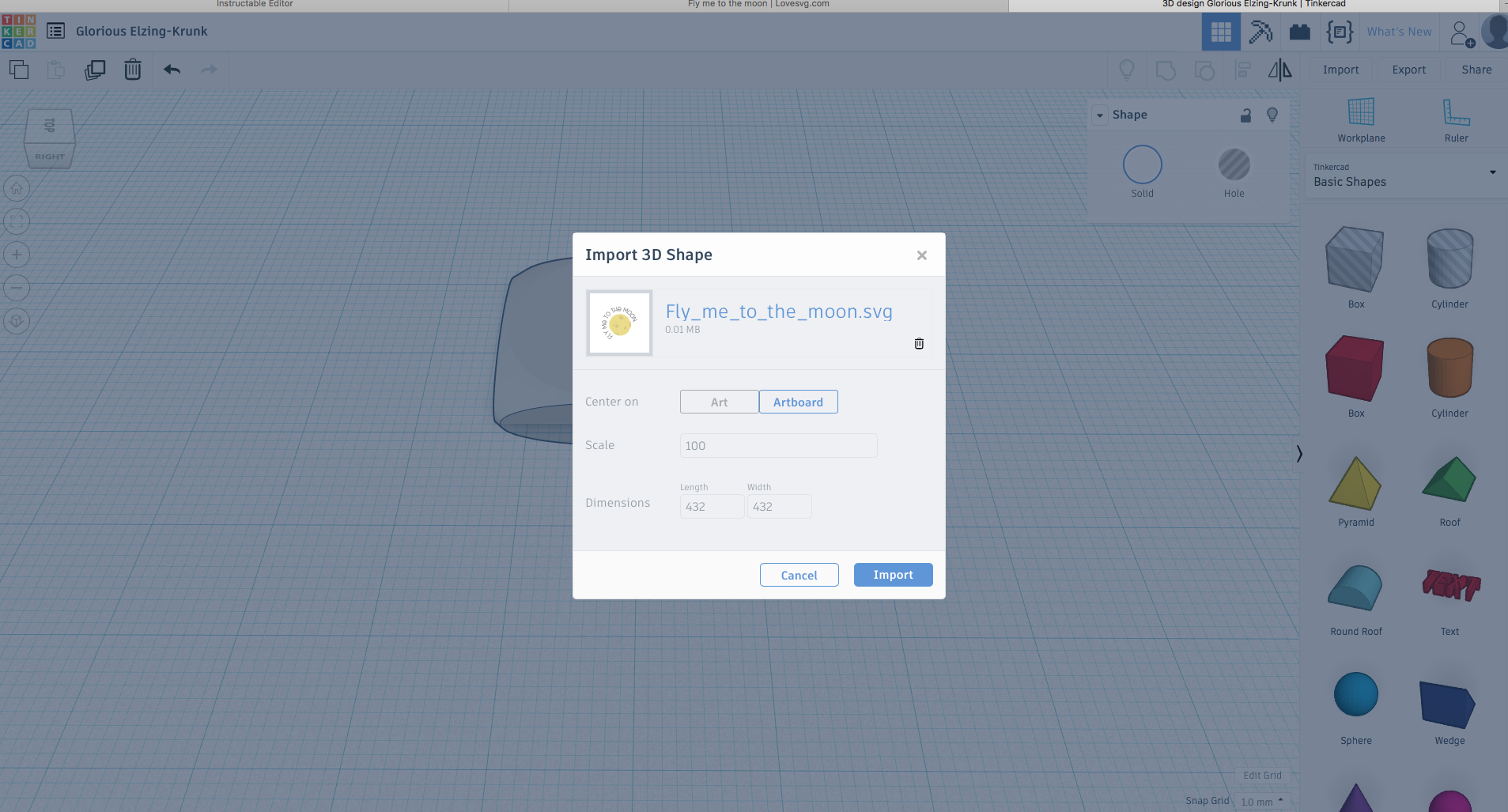Click the Zoom in button
Viewport: 1508px width, 812px height.
[17, 255]
